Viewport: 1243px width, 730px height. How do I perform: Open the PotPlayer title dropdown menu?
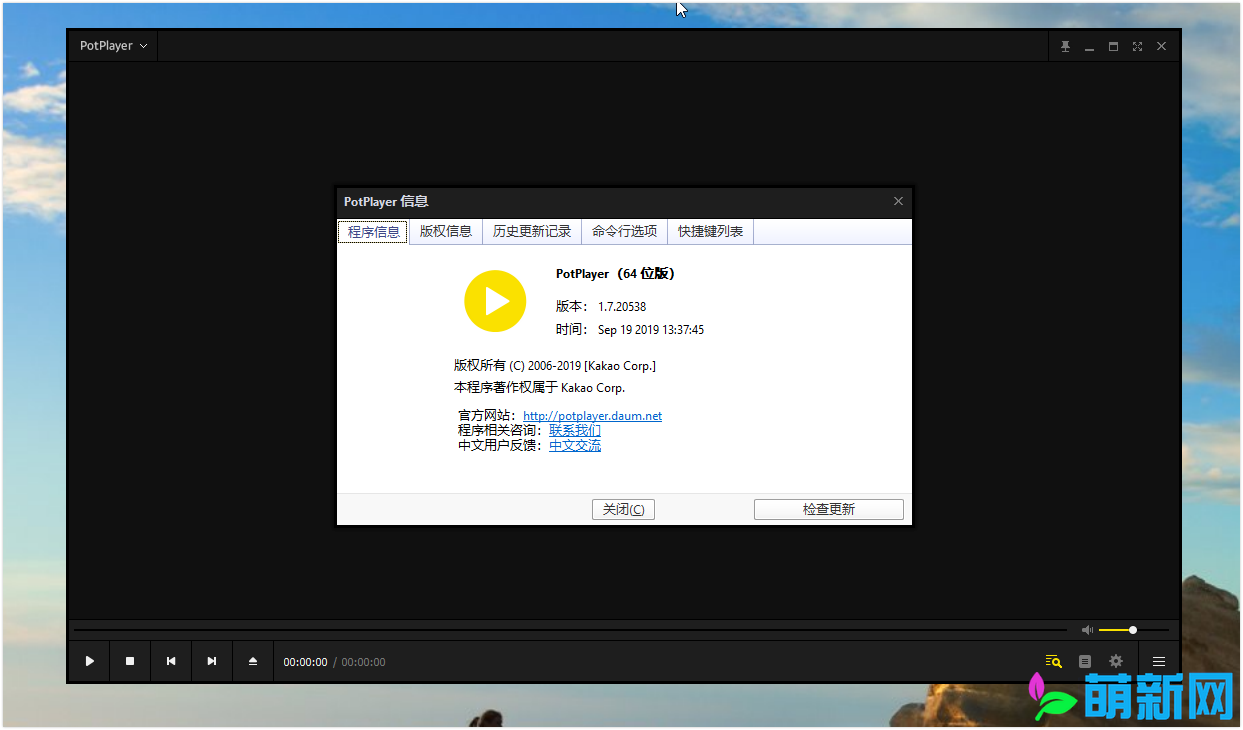114,46
